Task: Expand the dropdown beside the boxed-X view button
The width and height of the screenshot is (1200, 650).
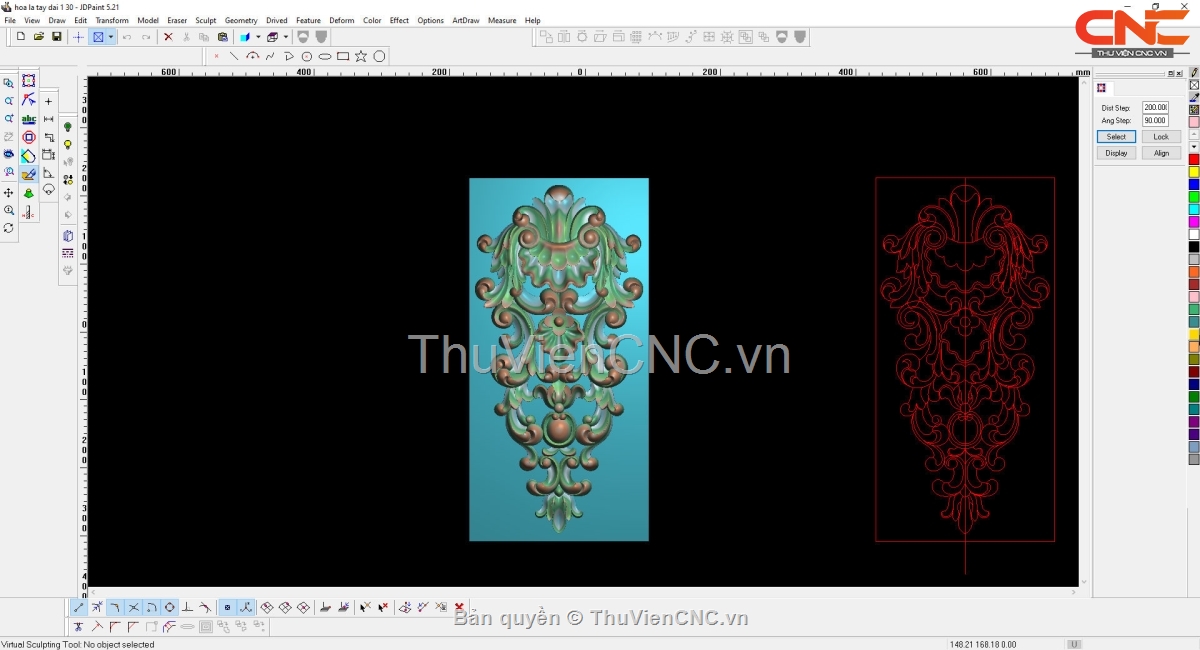Action: (111, 37)
